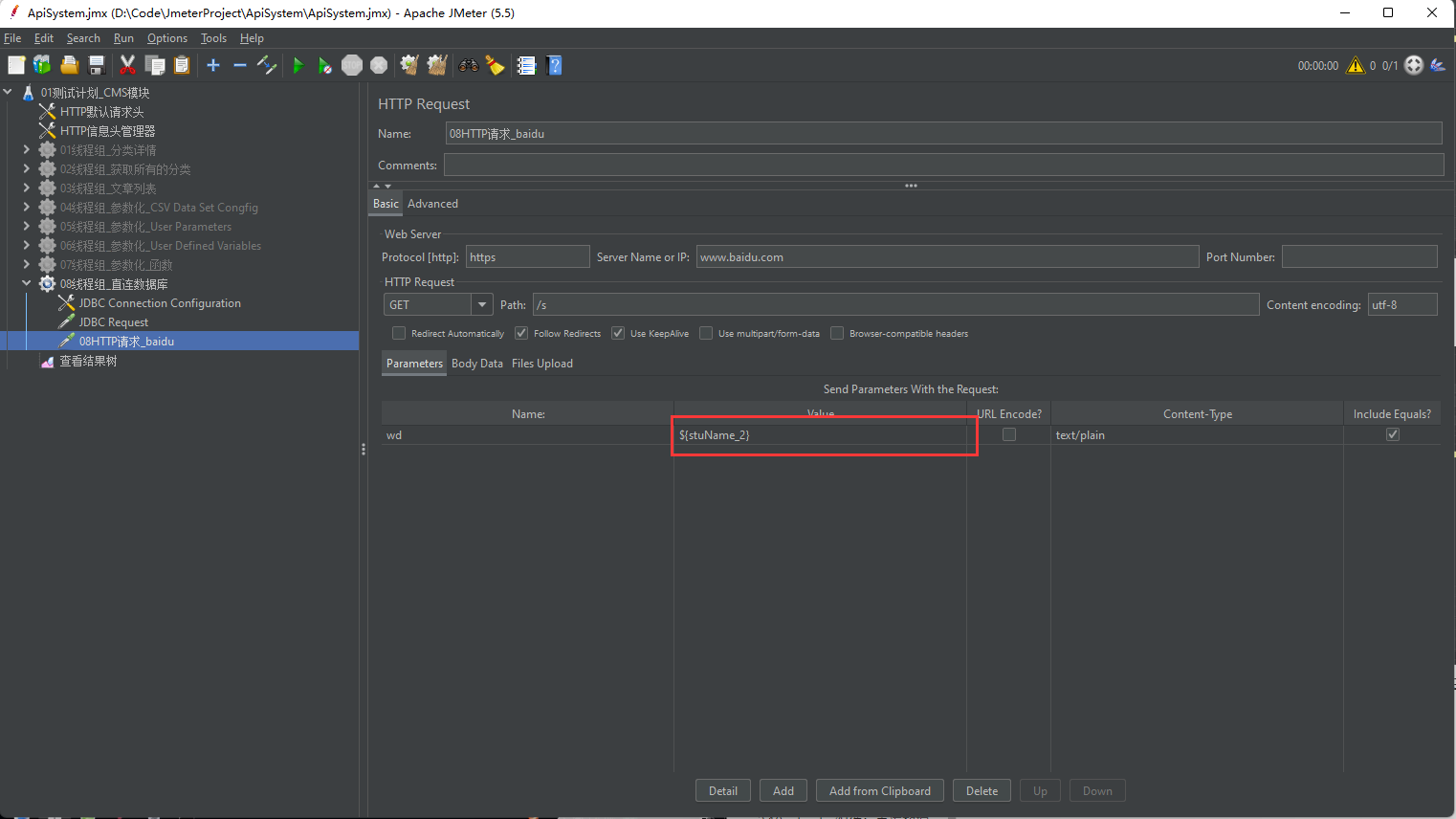Click the warning triangle log indicator
The image size is (1456, 819).
(x=1356, y=65)
